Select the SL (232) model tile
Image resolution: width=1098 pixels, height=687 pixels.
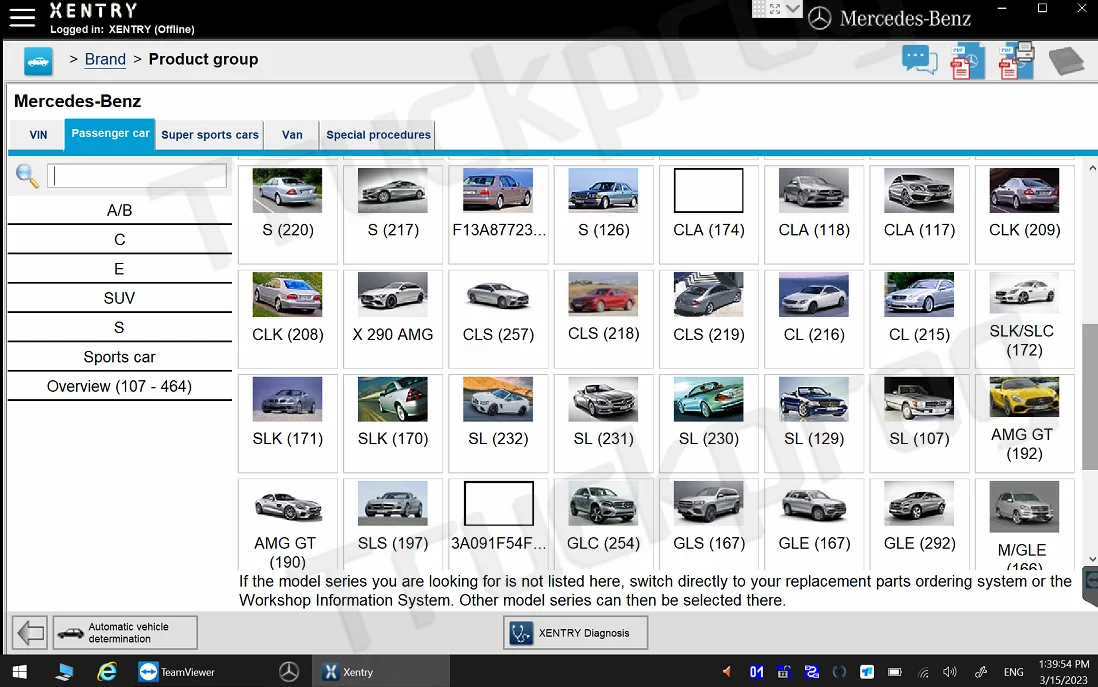click(499, 423)
